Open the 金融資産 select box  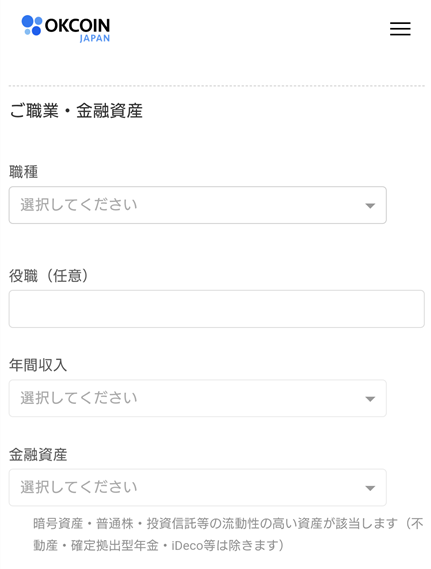(x=198, y=487)
